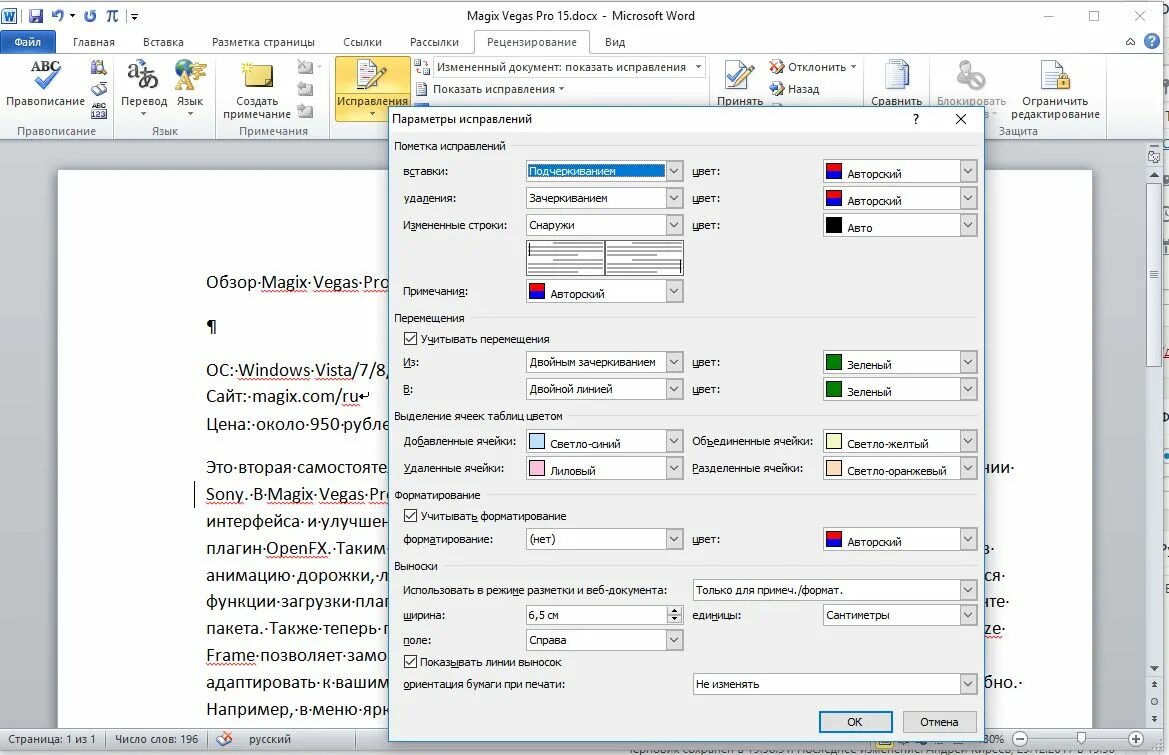Open Restrict Editing (Ограничить редактирование)
1169x755 pixels.
(x=1055, y=89)
